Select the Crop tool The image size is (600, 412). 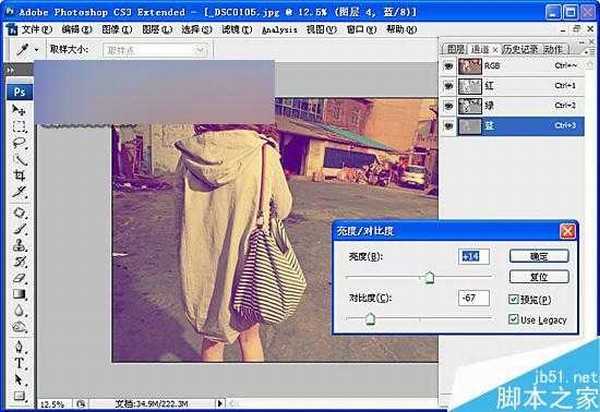pyautogui.click(x=19, y=175)
